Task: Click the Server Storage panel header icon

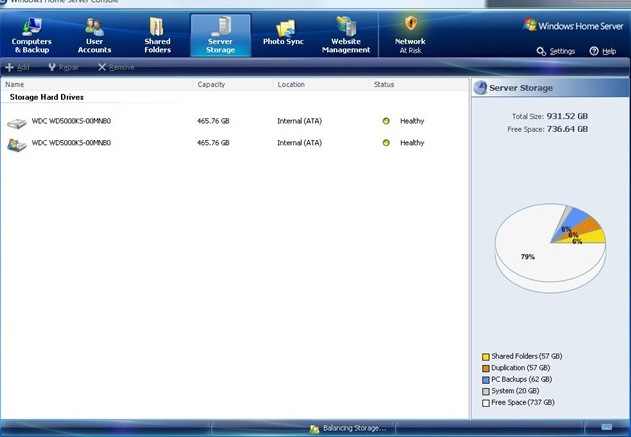Action: (x=480, y=88)
